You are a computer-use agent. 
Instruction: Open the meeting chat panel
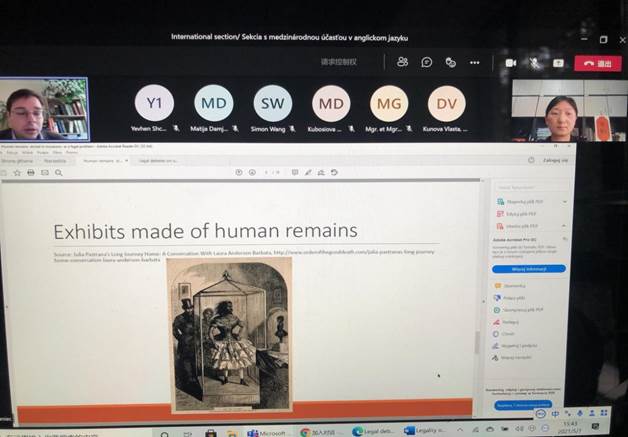click(426, 62)
